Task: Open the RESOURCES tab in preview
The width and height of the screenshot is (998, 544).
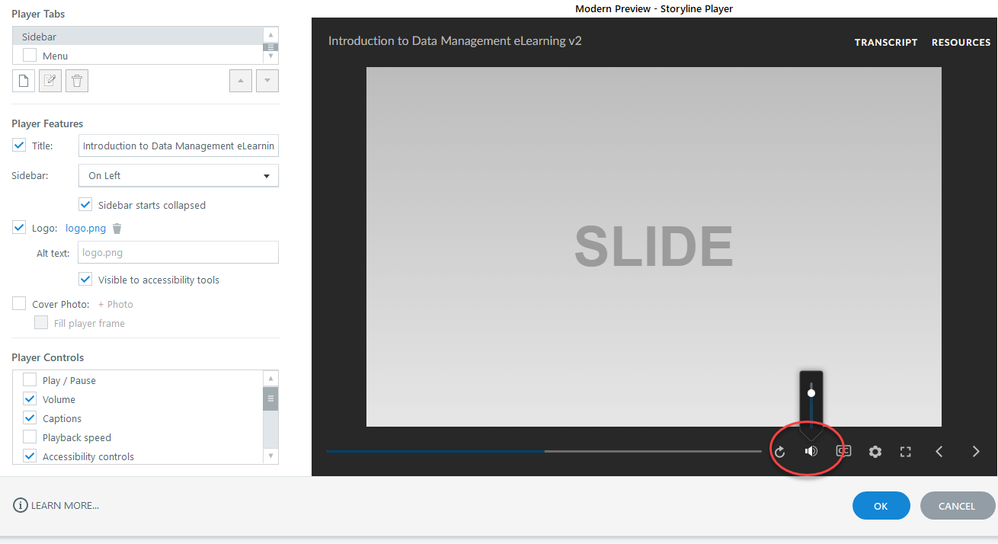Action: [x=961, y=43]
